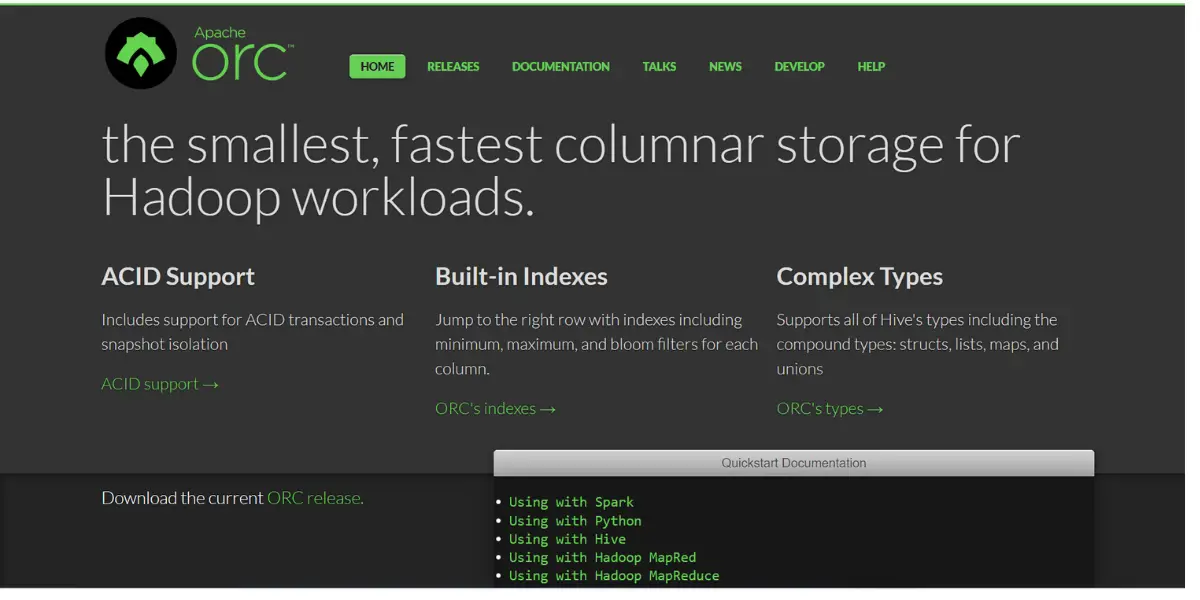This screenshot has height=600, width=1200.
Task: Click the text mentioning bloom filters
Action: [x=596, y=344]
